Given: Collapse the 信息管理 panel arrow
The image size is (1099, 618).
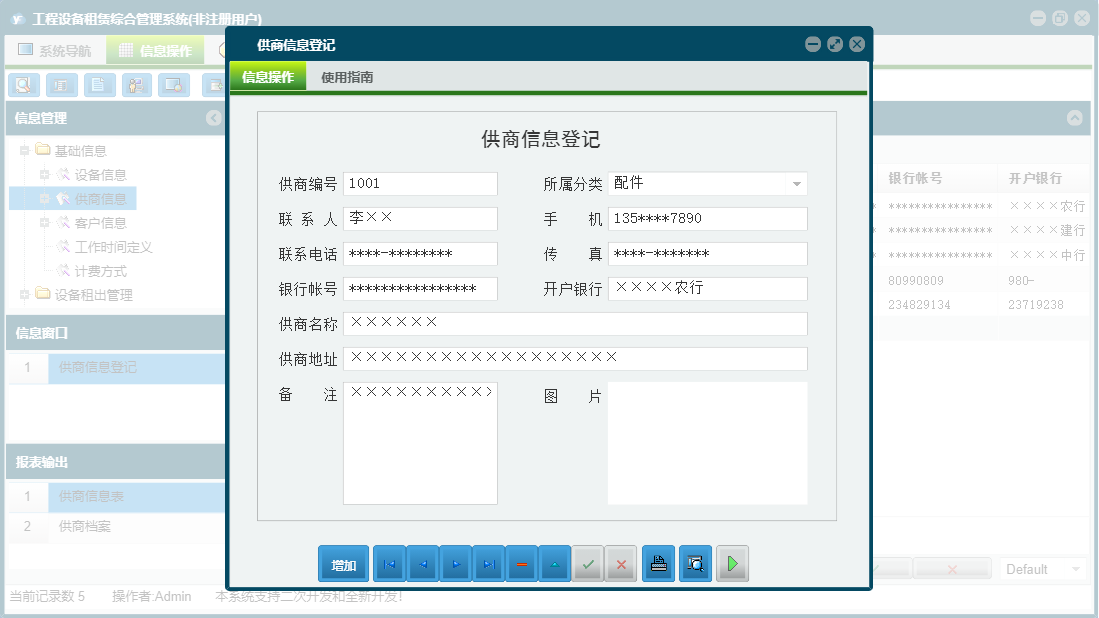Looking at the screenshot, I should [214, 118].
